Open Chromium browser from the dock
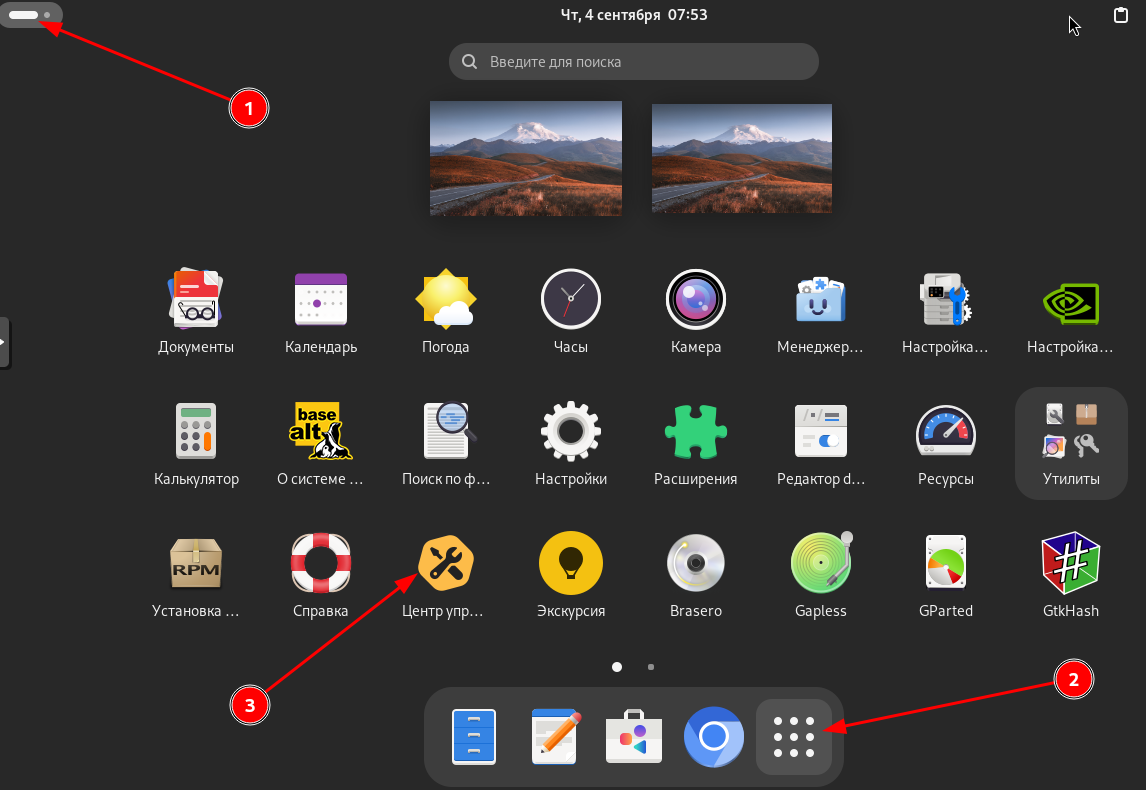Screen dimensions: 1146x790 pyautogui.click(x=713, y=737)
